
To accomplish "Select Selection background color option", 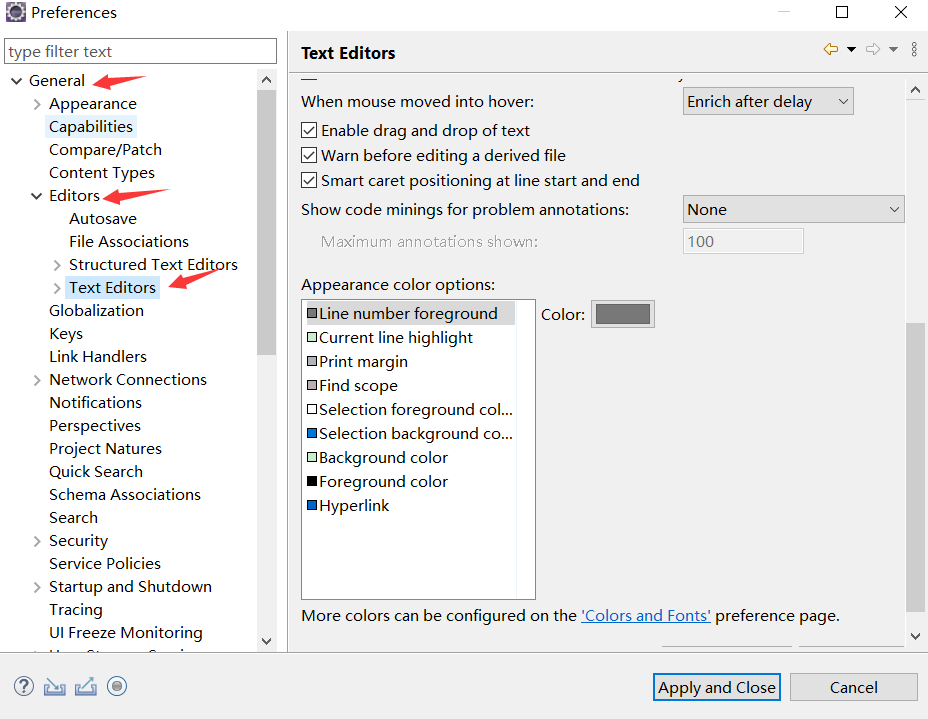I will click(410, 434).
